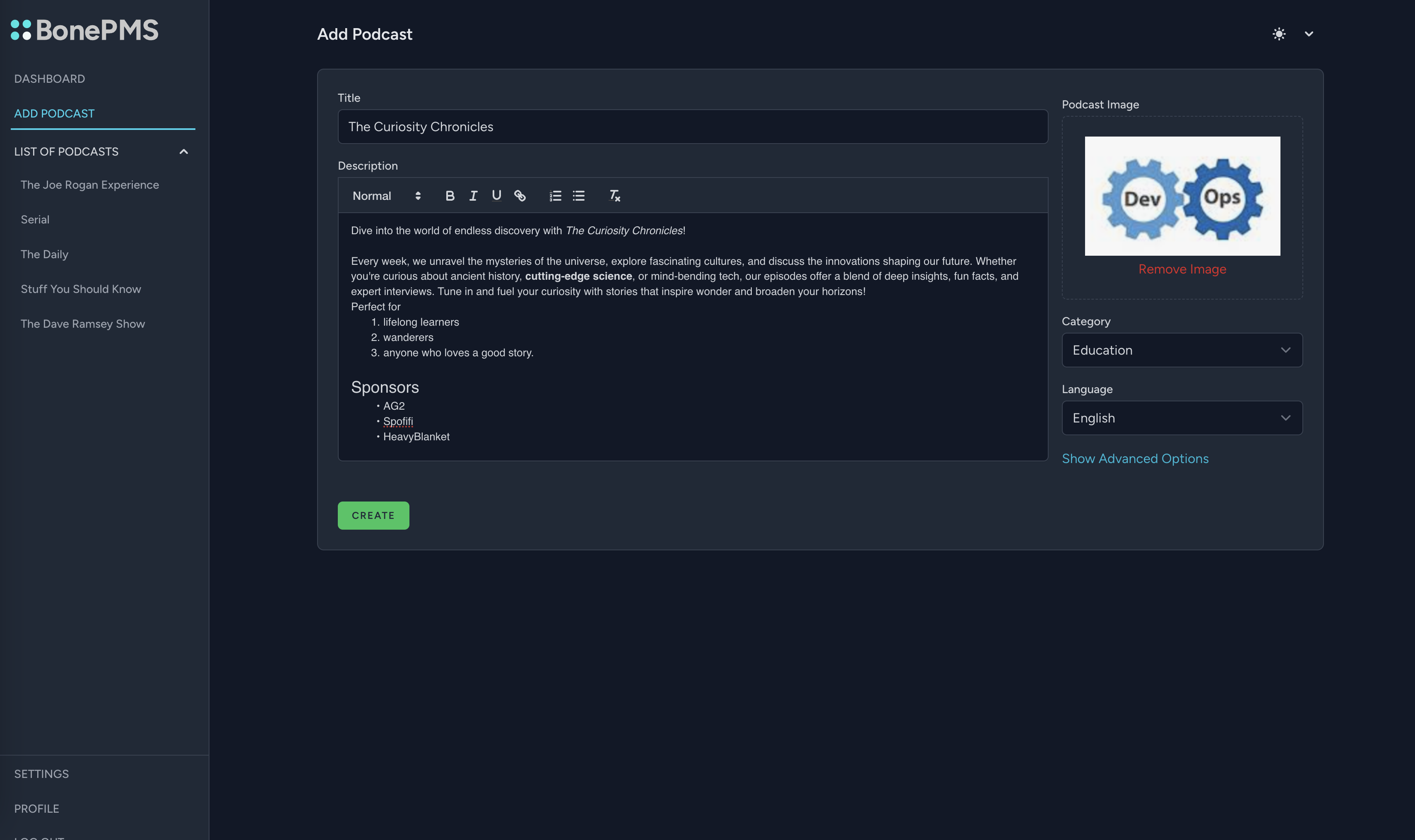This screenshot has width=1415, height=840.
Task: Clear text formatting with Tx icon
Action: (x=614, y=196)
